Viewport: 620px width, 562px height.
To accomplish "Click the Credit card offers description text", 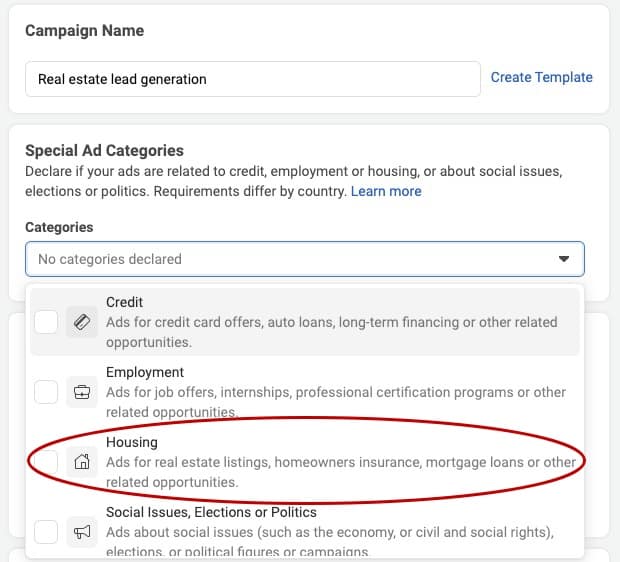I will [332, 332].
